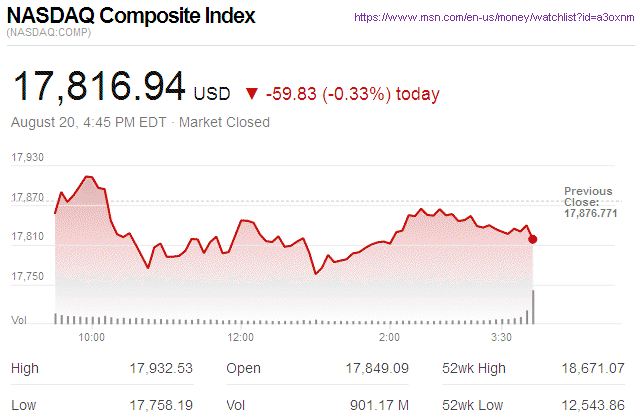
Task: Click the High value 17,932.53
Action: [x=161, y=369]
